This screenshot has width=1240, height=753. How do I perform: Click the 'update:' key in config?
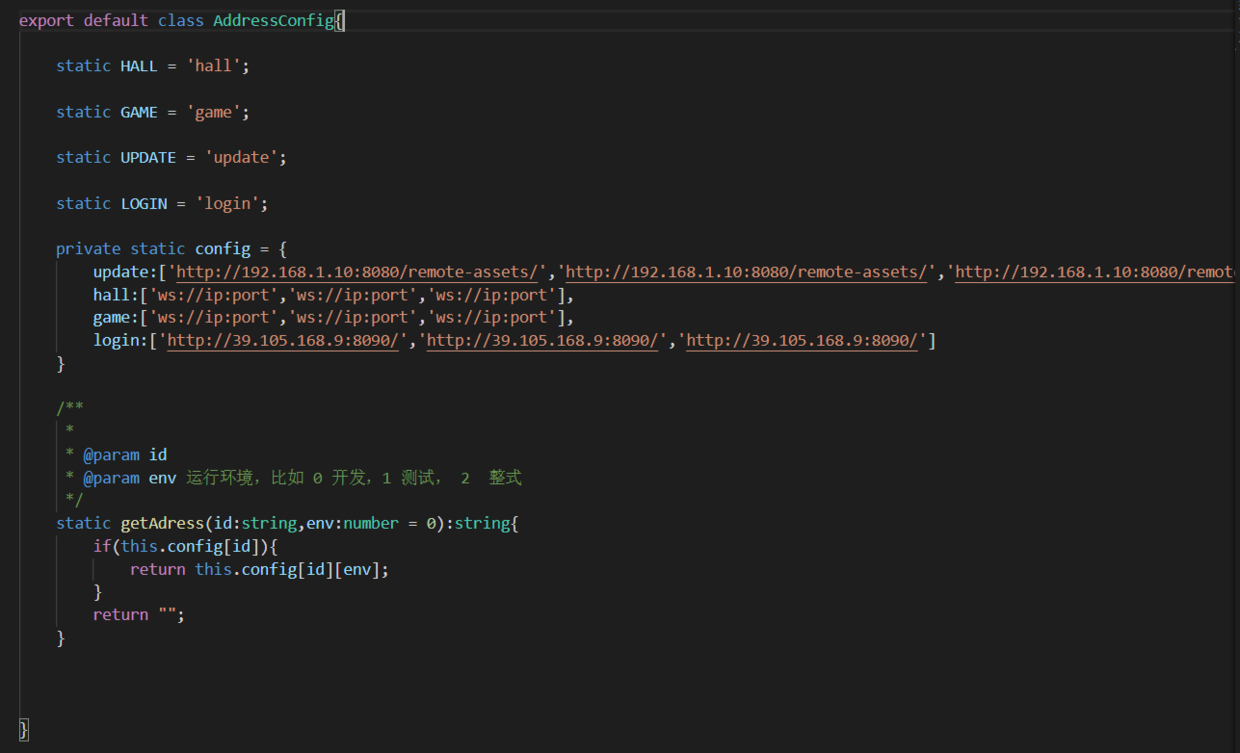[x=125, y=272]
